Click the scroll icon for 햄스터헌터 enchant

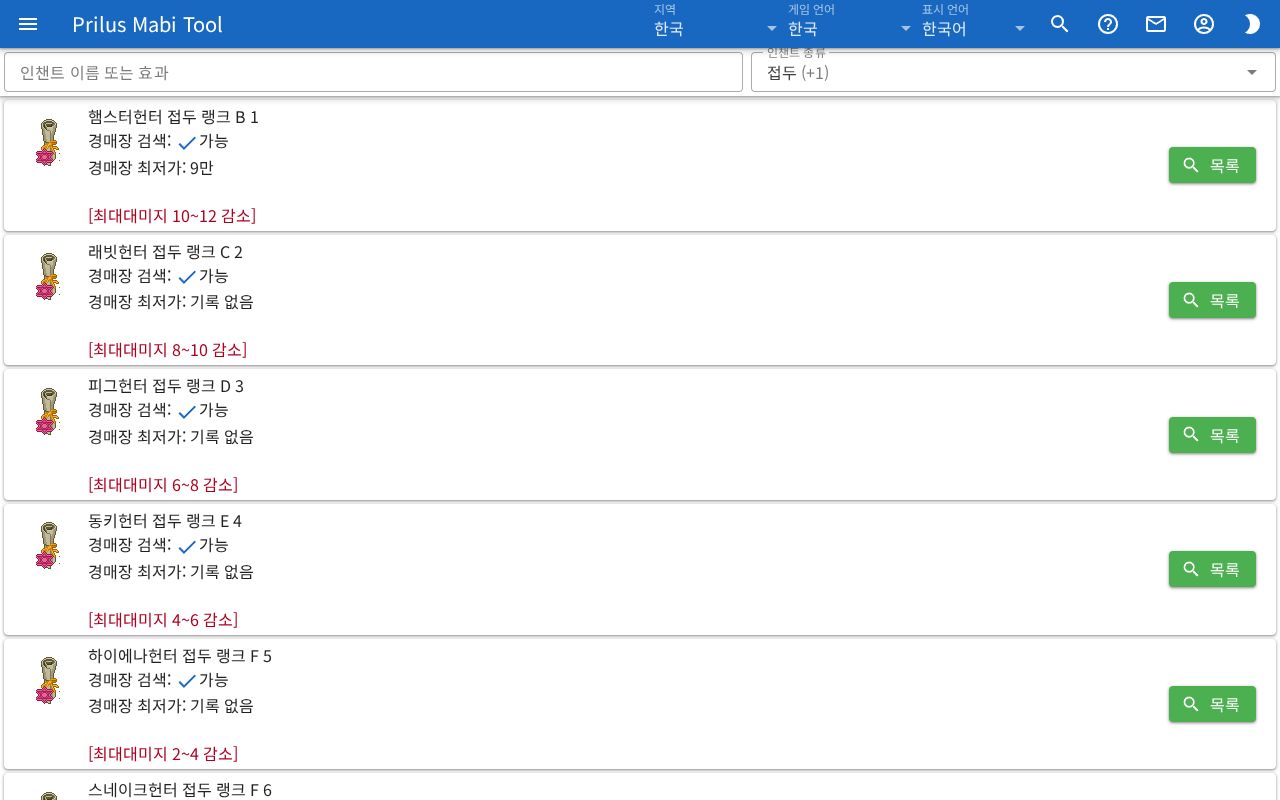(48, 142)
